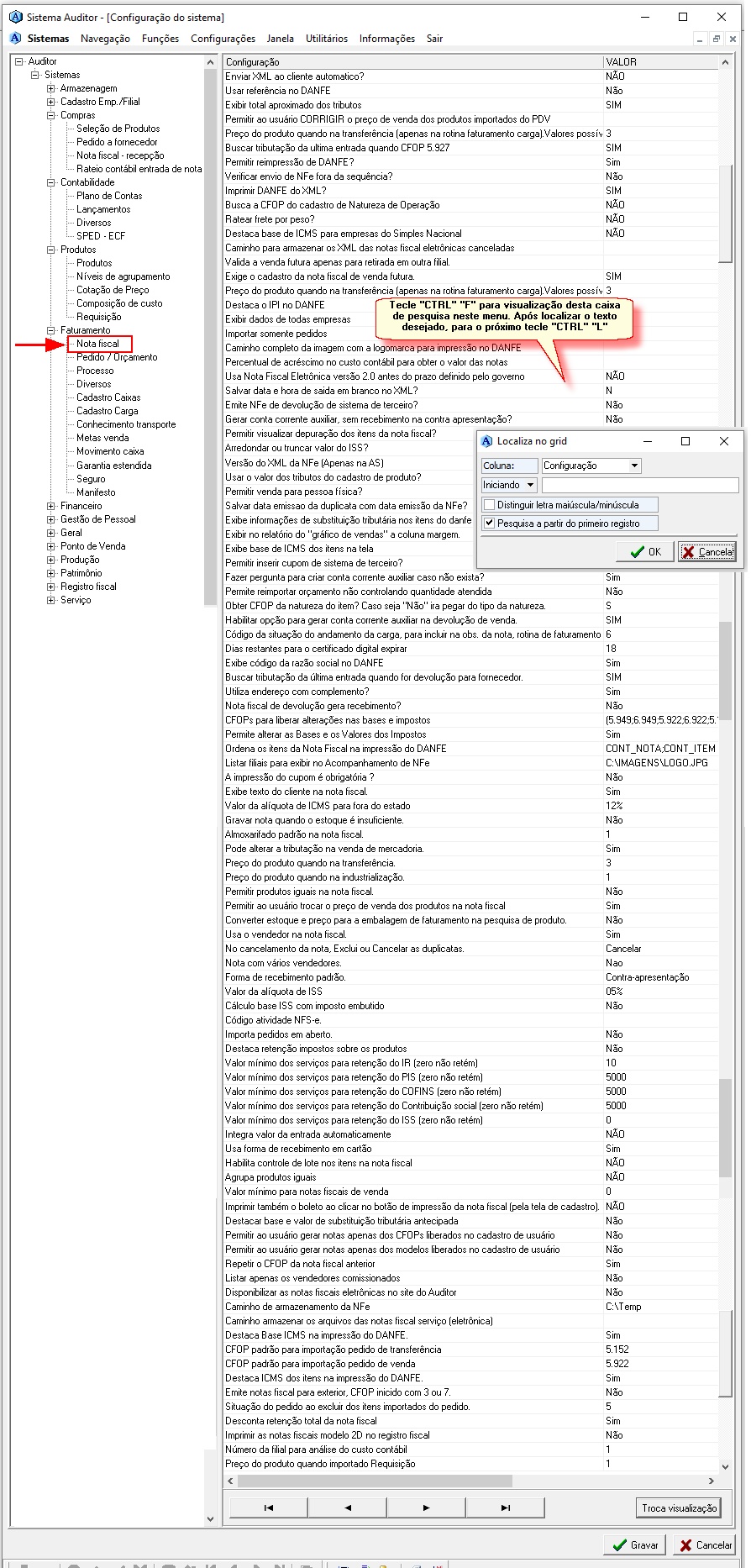
Task: Select the 'Pedido / Orçamento' tree item
Action: (117, 357)
